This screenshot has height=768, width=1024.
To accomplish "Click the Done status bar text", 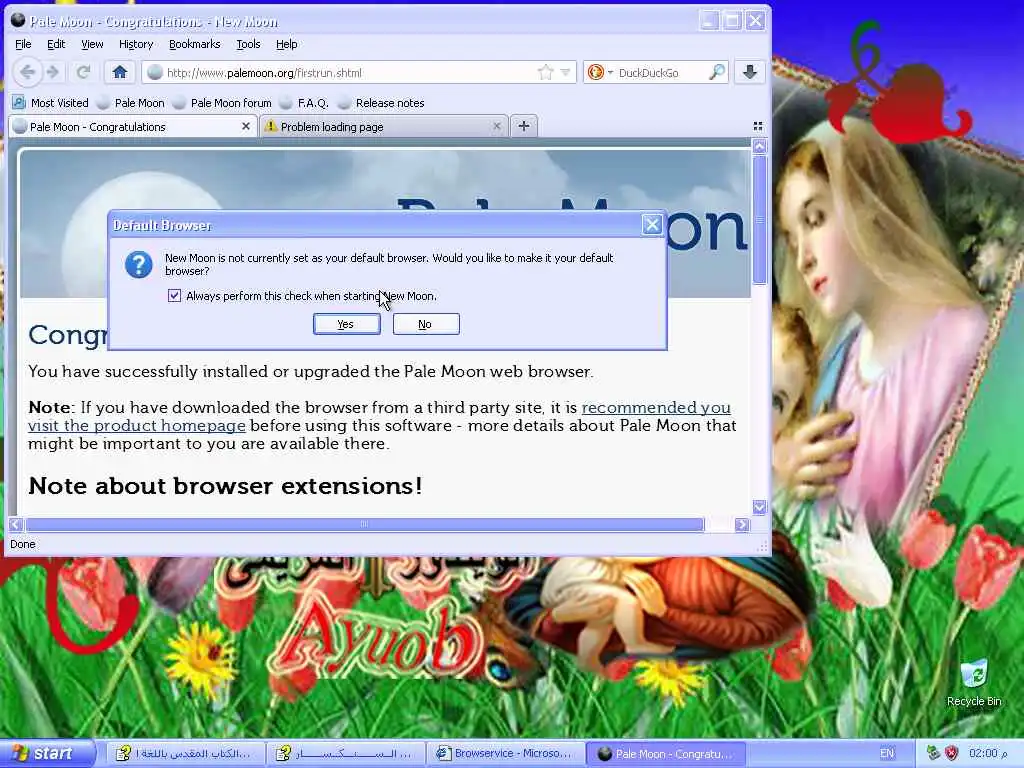I will [x=23, y=544].
